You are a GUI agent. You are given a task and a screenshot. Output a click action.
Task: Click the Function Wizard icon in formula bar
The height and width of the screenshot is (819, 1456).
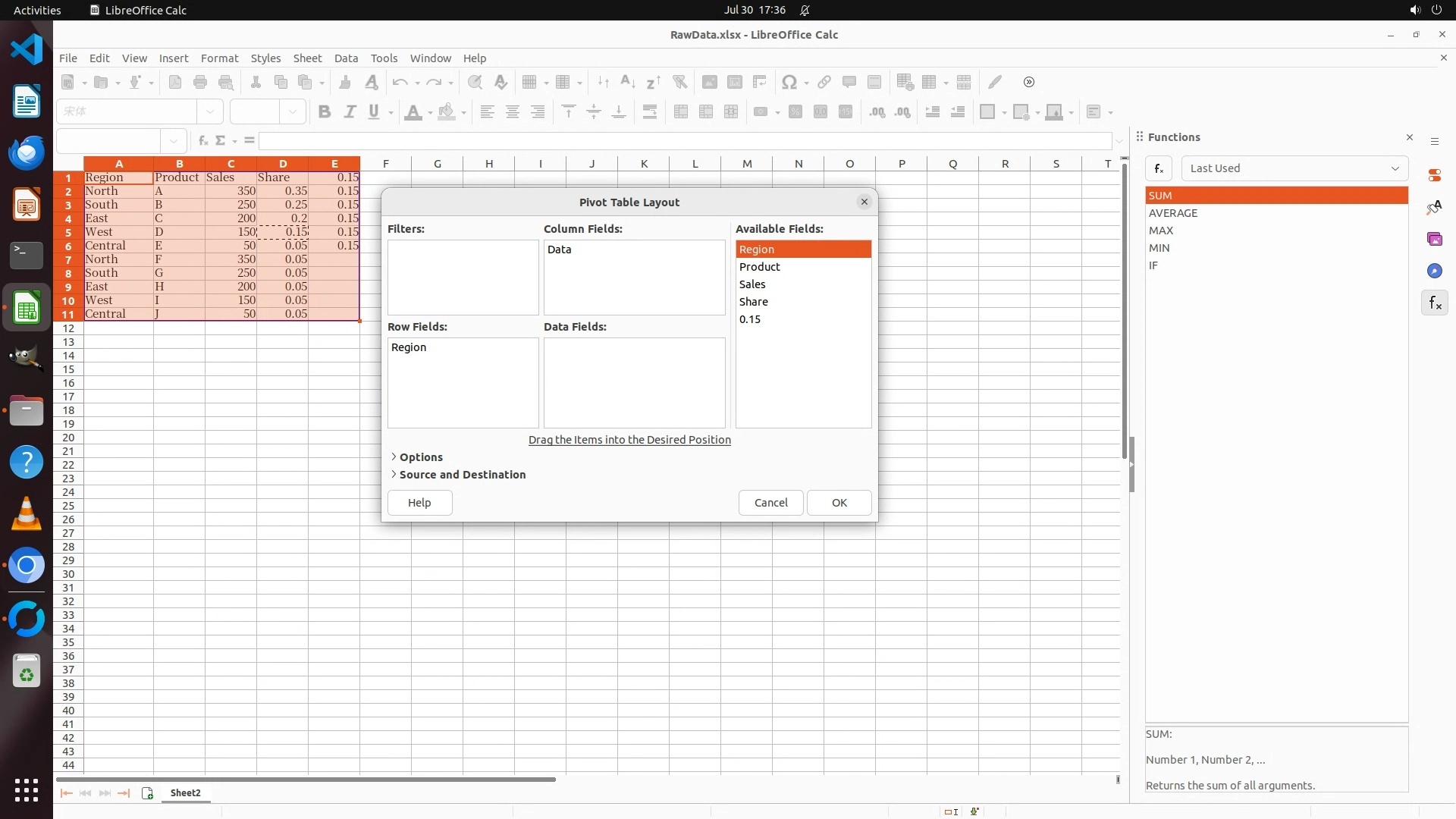point(202,140)
